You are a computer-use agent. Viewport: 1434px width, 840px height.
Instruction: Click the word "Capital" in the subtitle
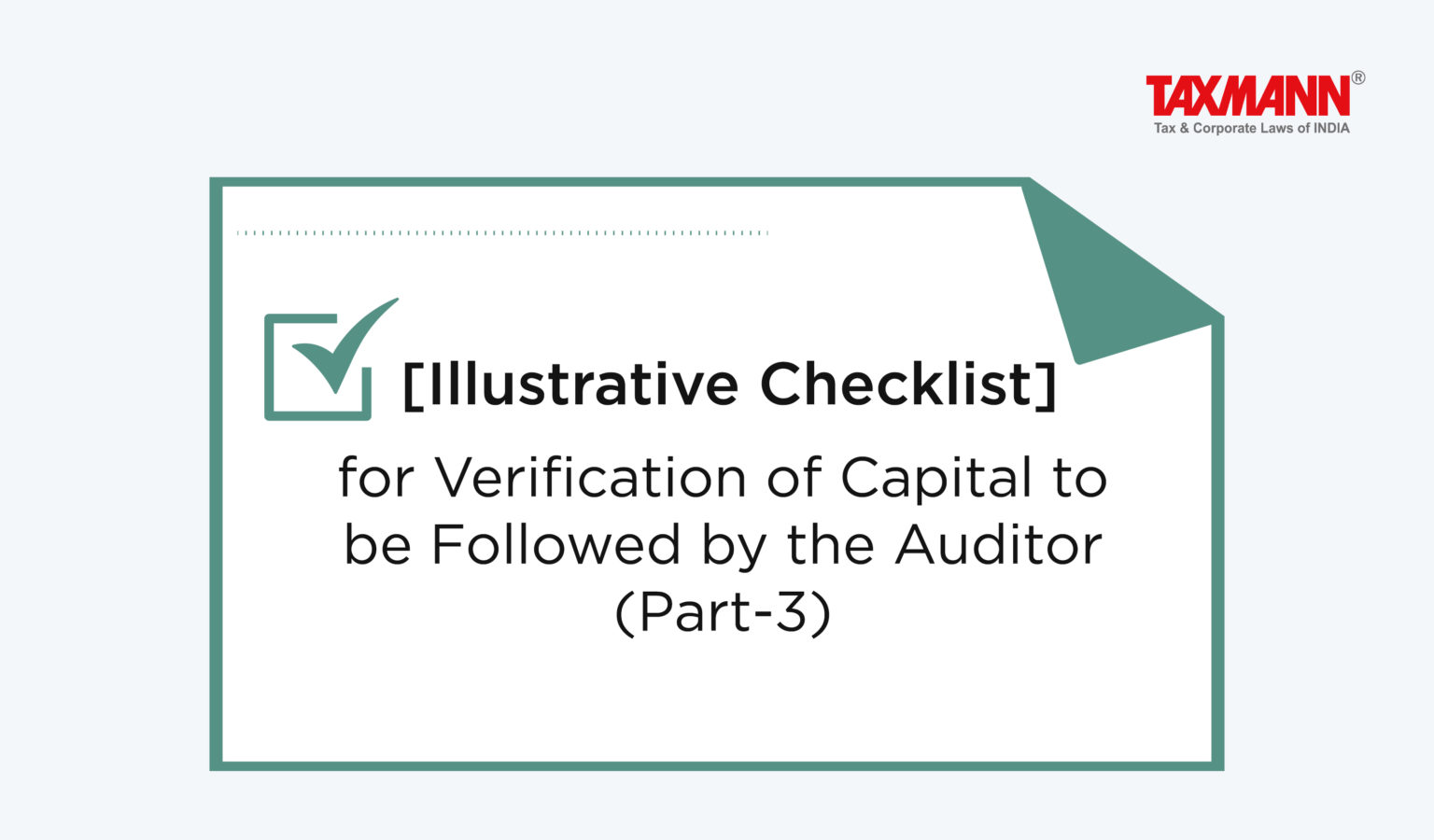point(936,478)
